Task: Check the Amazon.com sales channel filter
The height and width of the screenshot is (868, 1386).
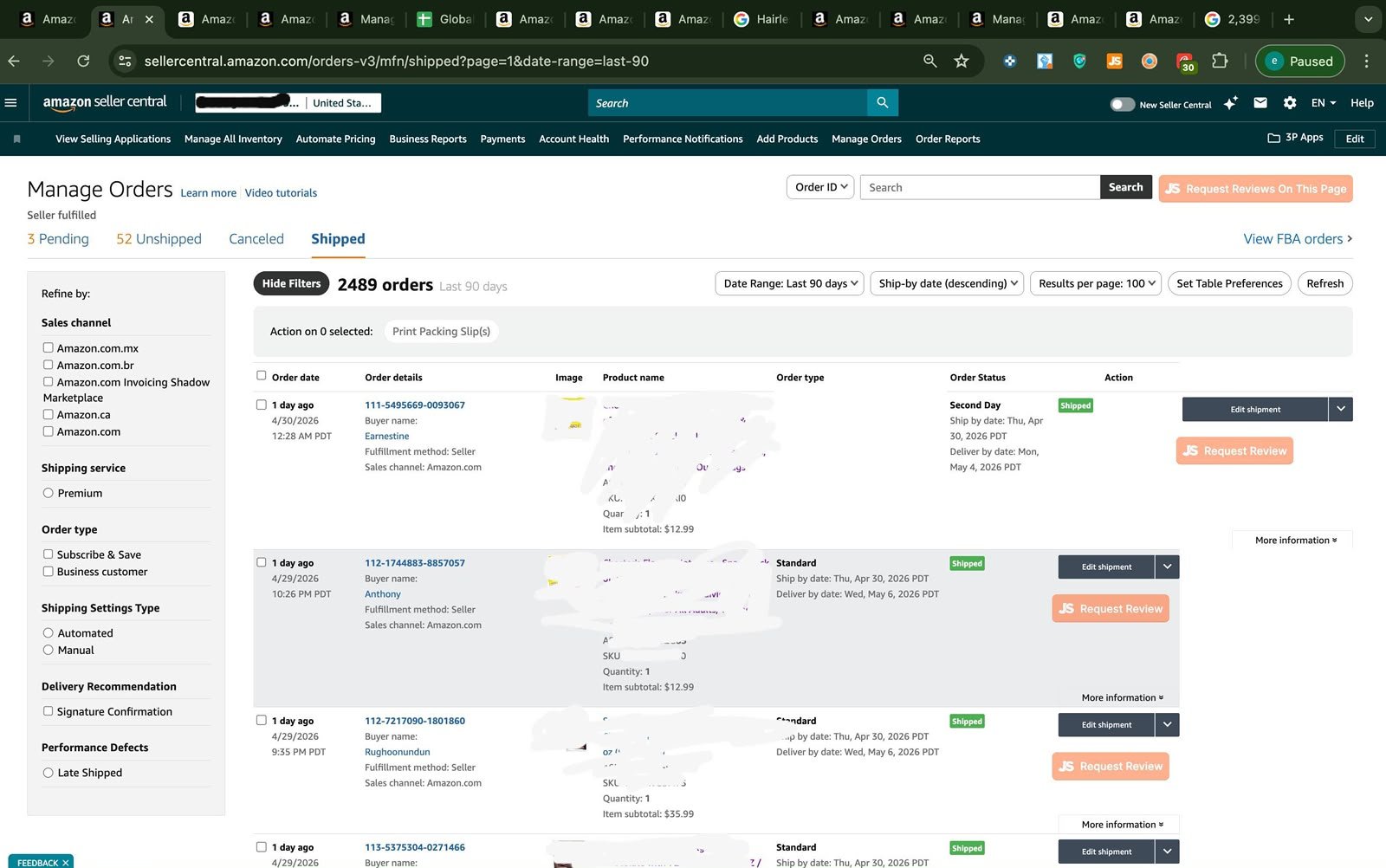Action: [49, 431]
